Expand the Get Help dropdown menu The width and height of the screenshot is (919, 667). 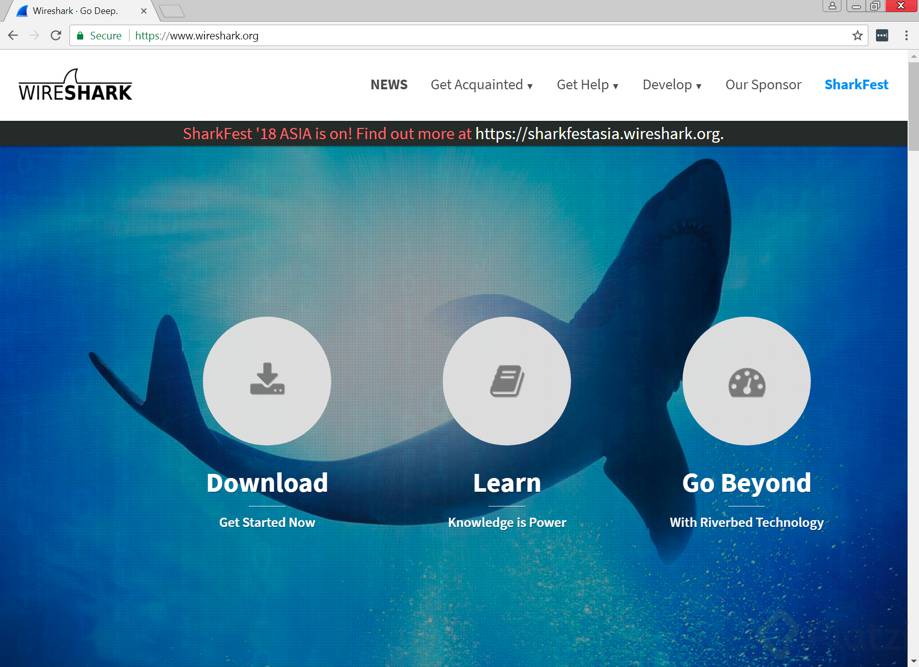tap(587, 84)
